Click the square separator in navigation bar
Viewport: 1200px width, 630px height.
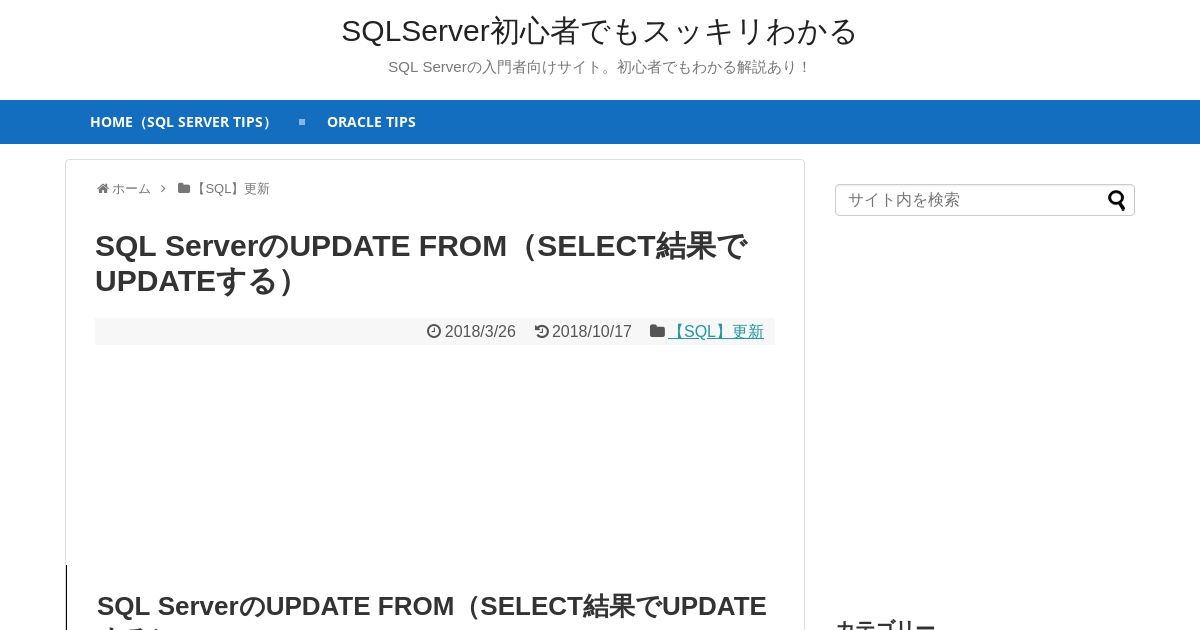point(302,122)
